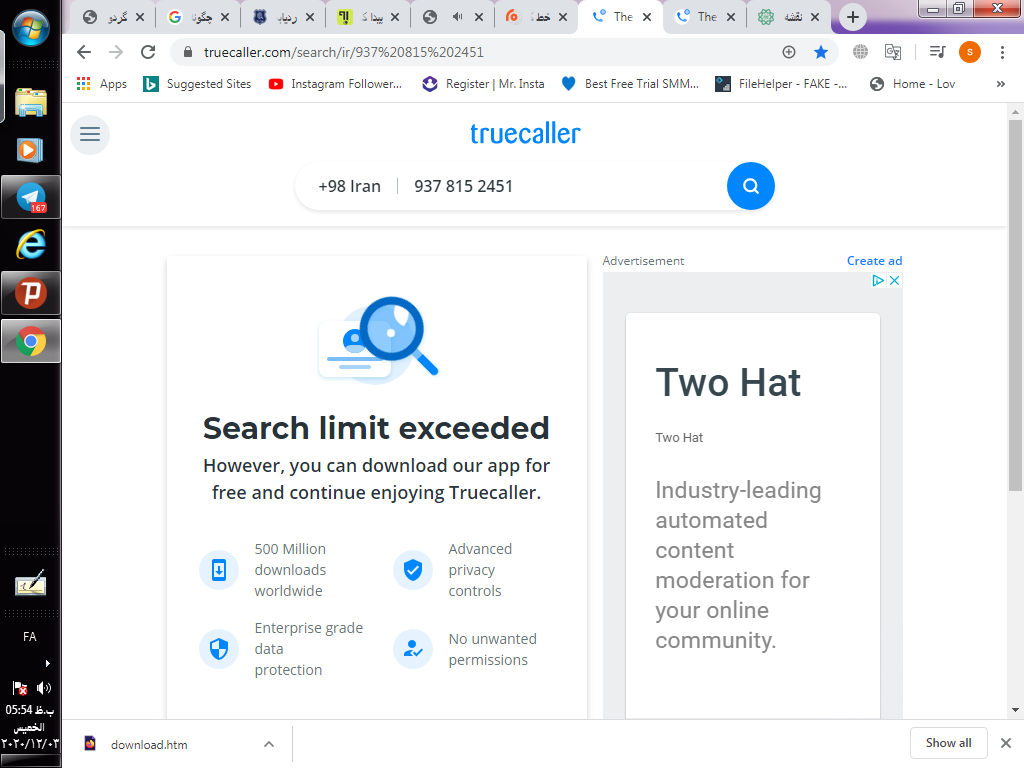Open the hamburger menu on Truecaller
Image resolution: width=1024 pixels, height=768 pixels.
point(90,135)
